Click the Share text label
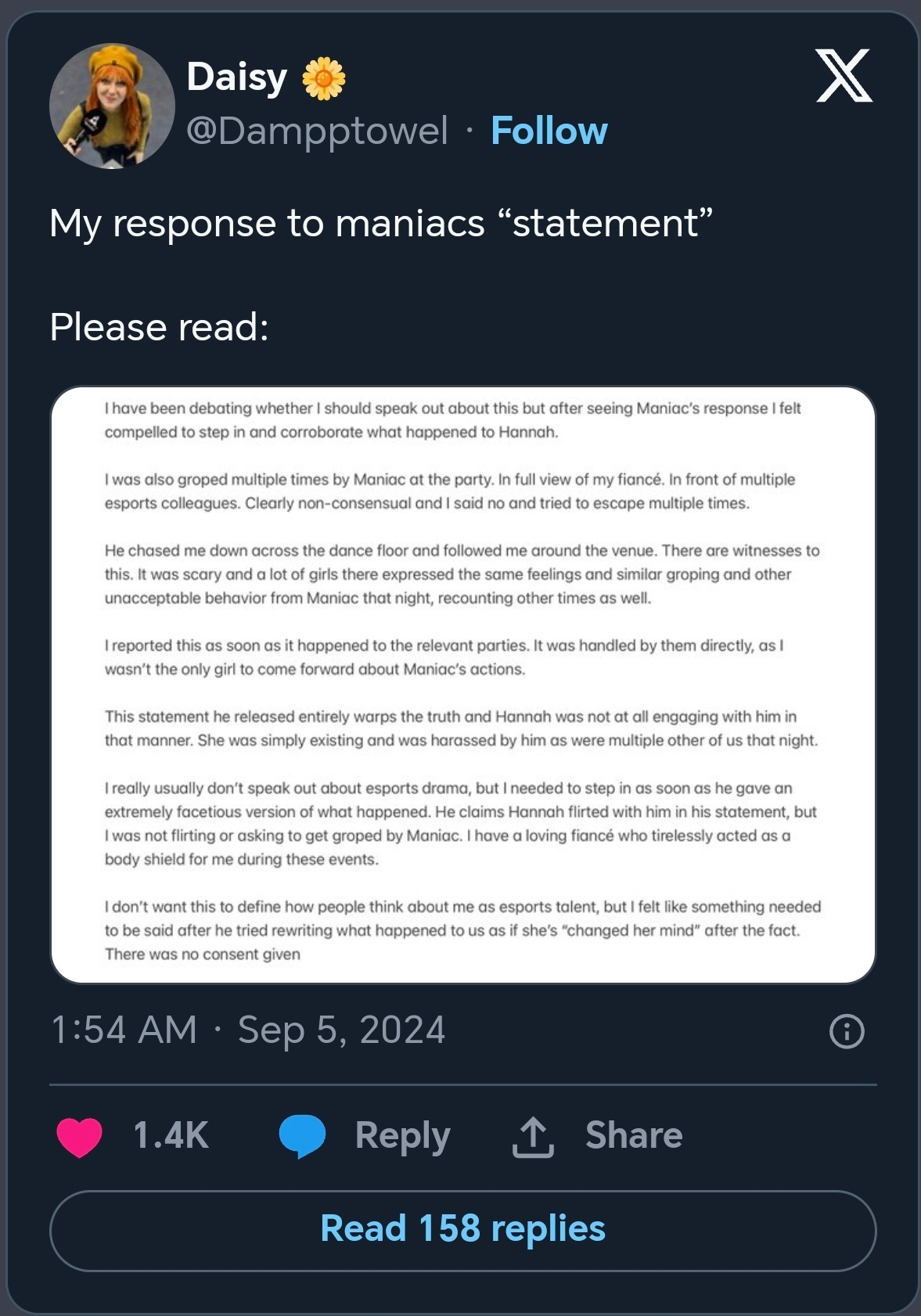921x1316 pixels. (x=634, y=1135)
